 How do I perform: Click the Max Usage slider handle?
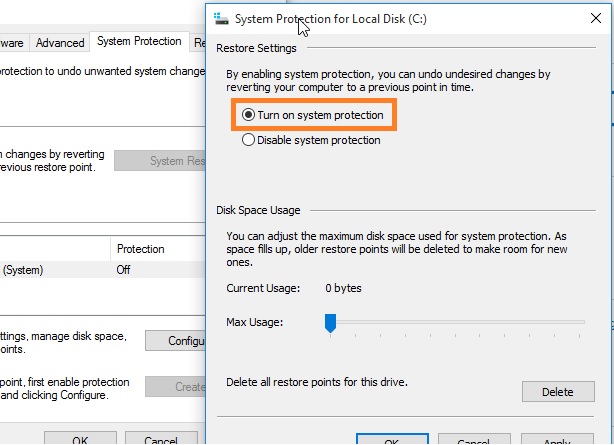pos(330,323)
